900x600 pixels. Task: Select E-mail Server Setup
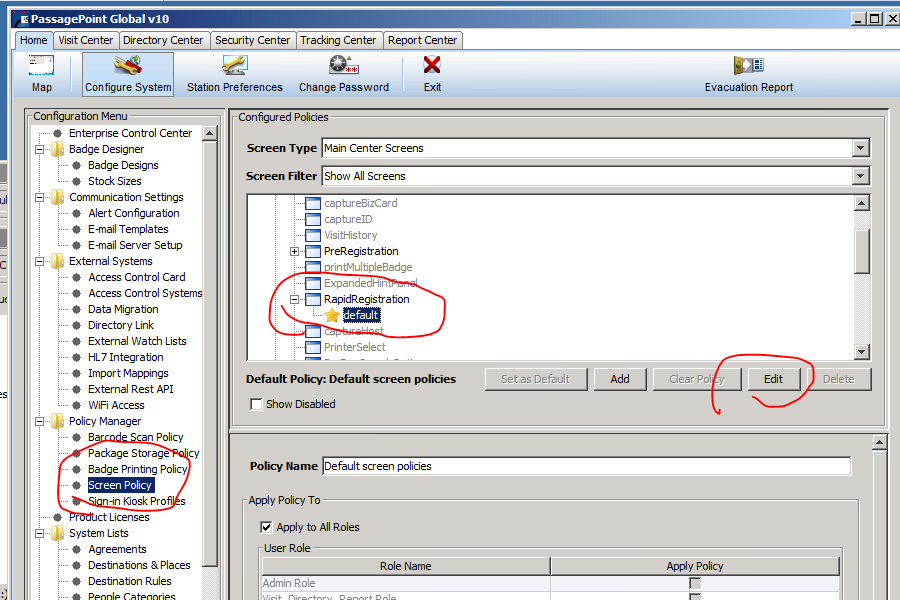pos(135,245)
